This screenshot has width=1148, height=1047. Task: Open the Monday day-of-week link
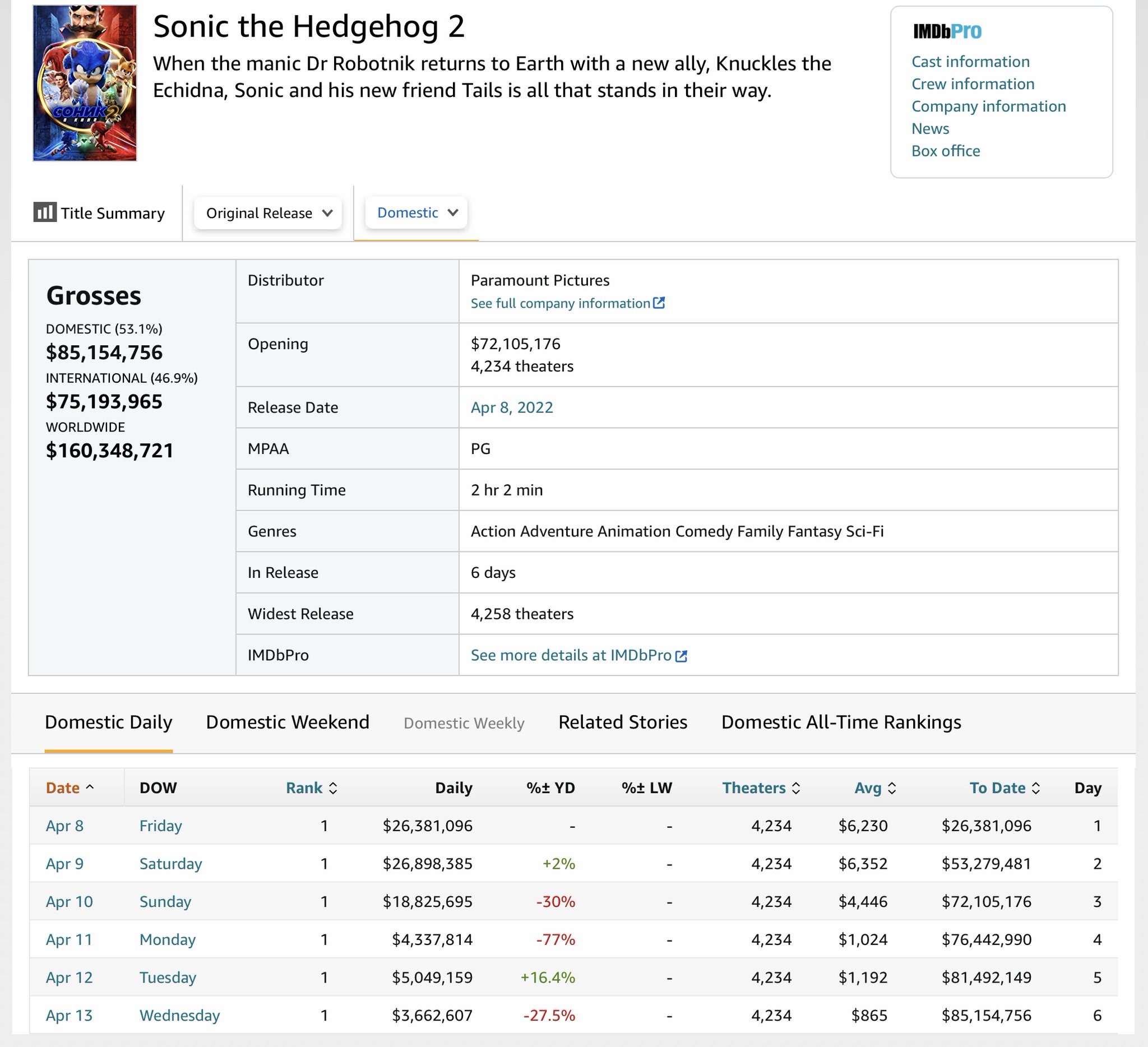click(168, 940)
